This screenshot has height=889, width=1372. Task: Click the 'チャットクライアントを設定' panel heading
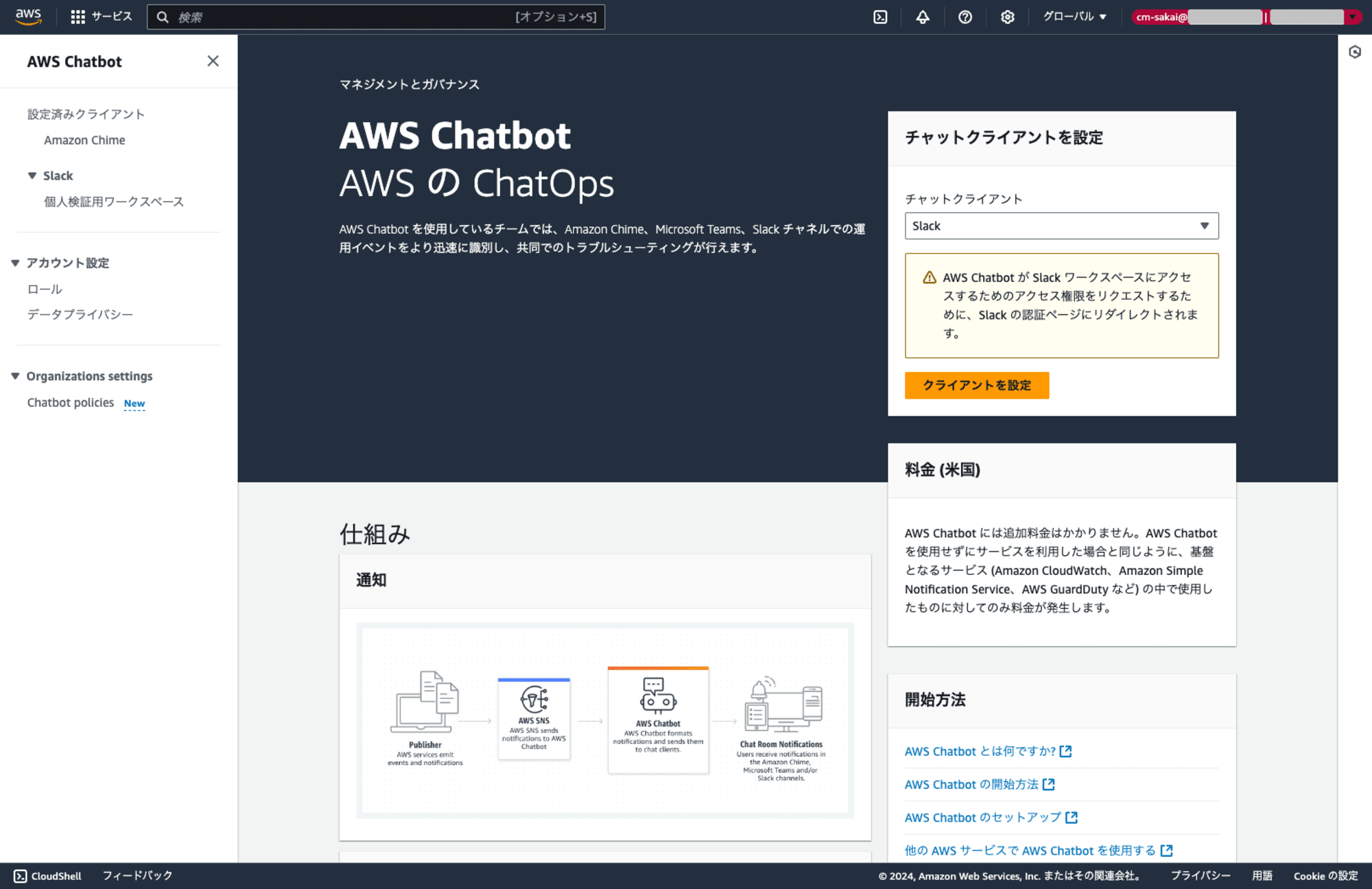click(x=1004, y=138)
